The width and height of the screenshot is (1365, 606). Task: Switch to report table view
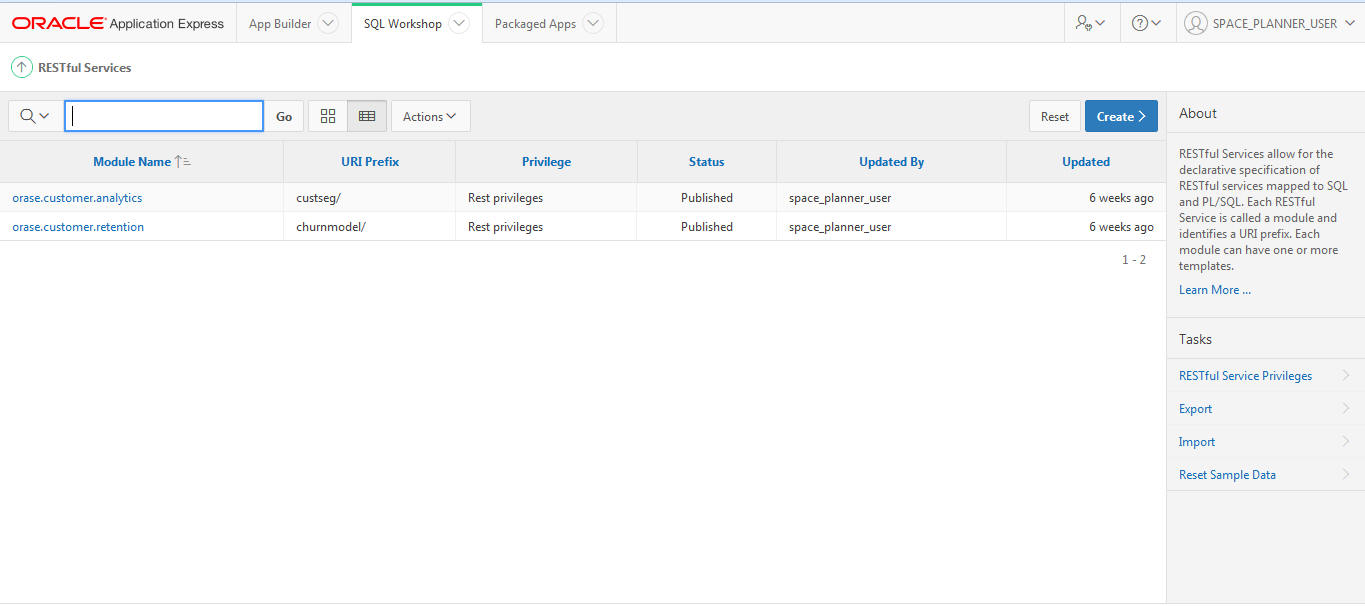point(367,116)
